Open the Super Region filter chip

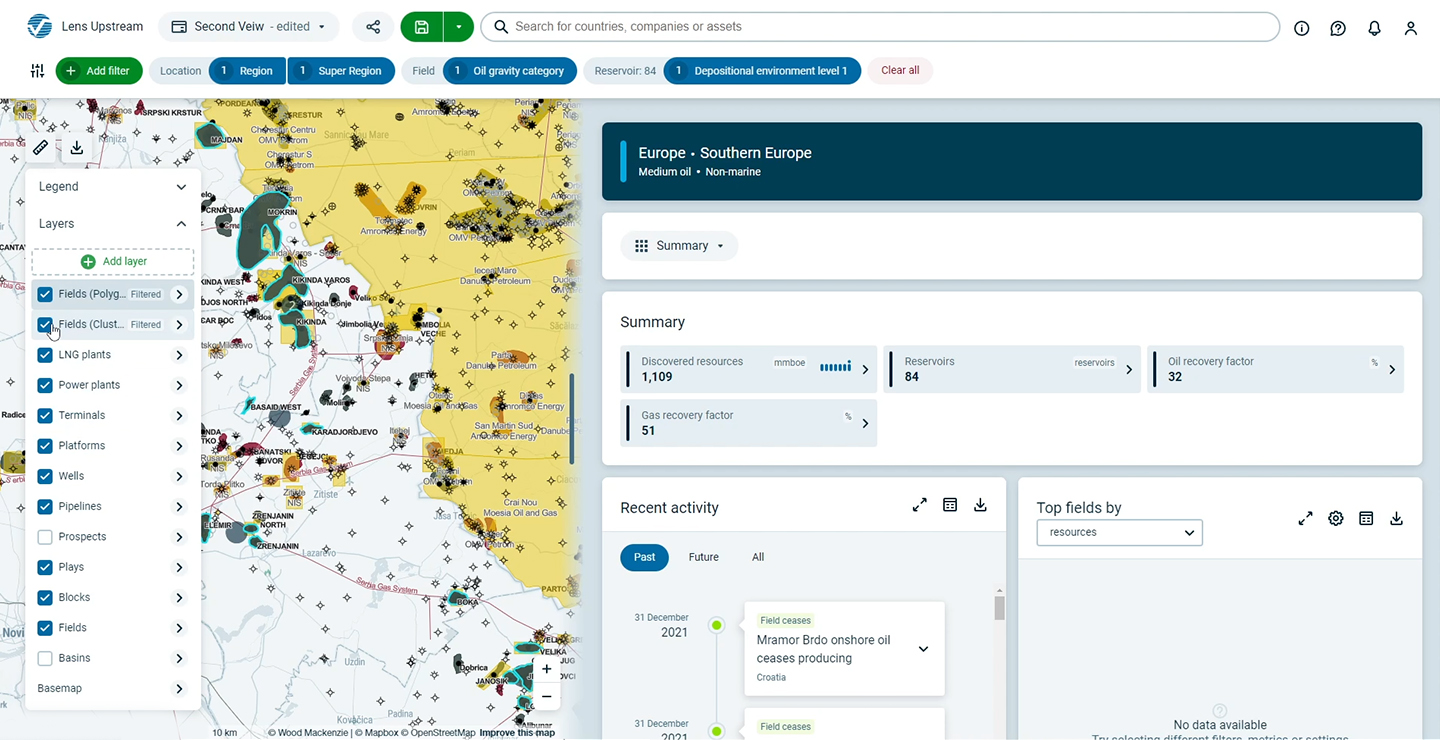341,71
